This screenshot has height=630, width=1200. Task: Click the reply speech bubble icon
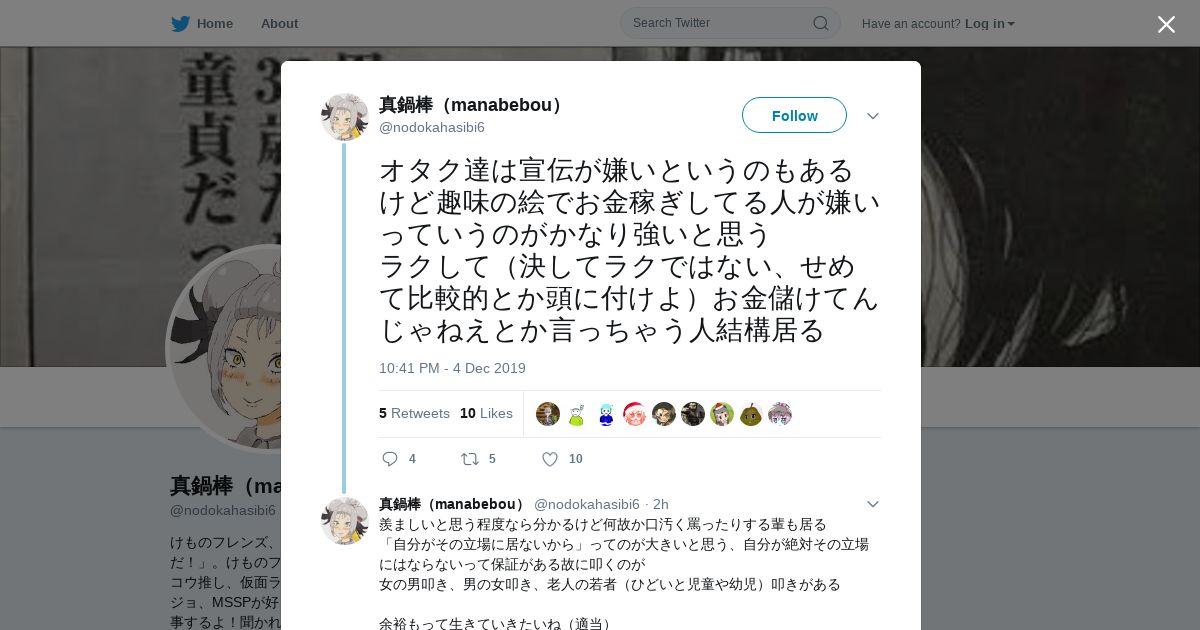click(390, 459)
